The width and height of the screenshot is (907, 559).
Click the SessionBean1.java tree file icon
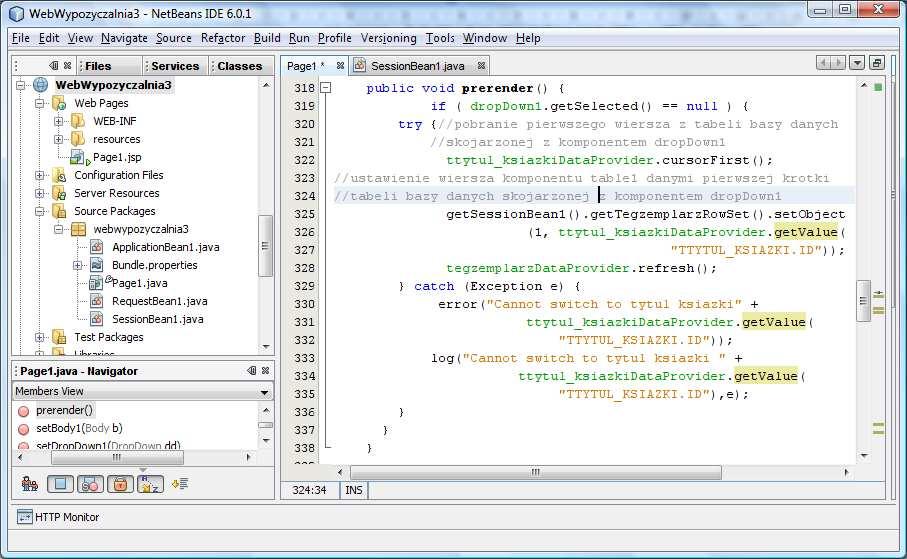tap(97, 319)
